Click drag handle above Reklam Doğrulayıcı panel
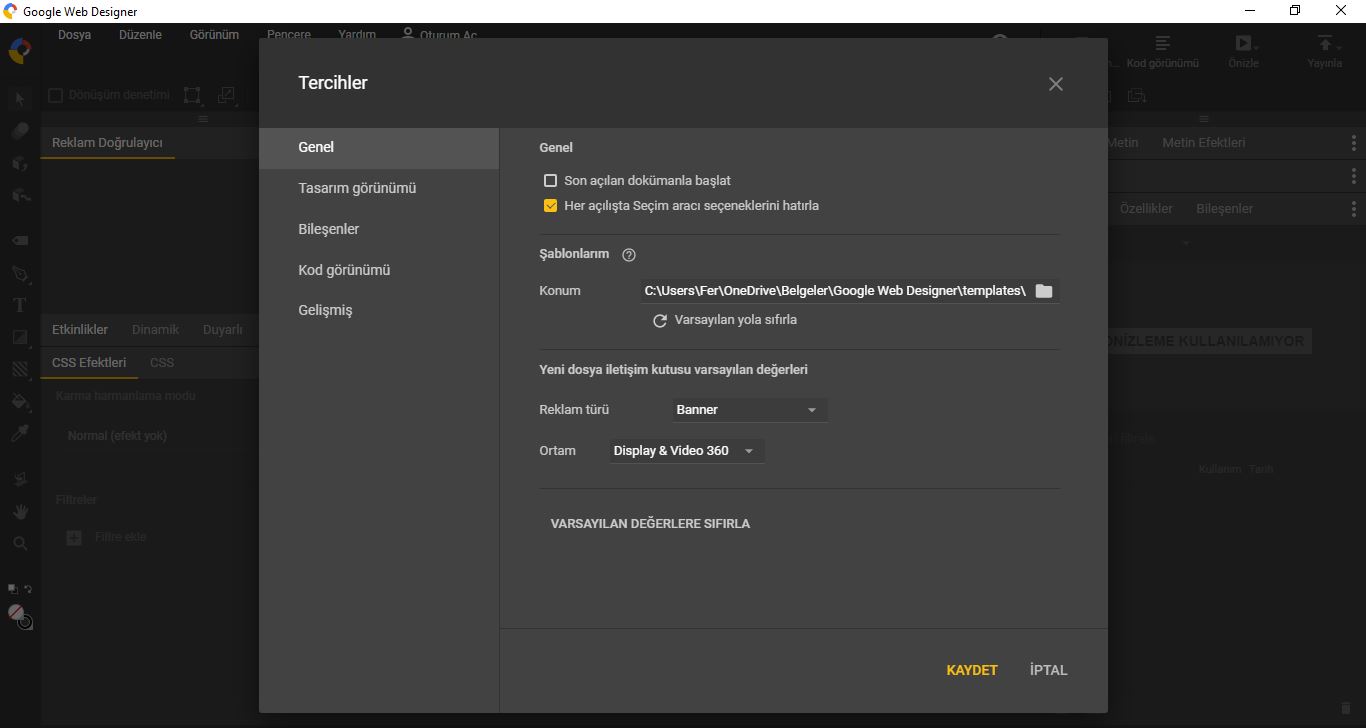Viewport: 1366px width, 728px height. tap(203, 119)
